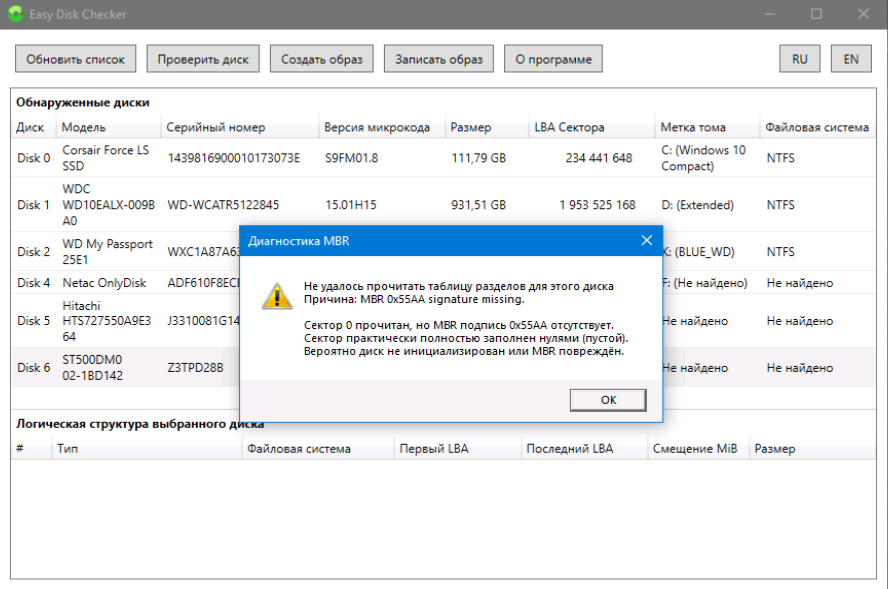Click the yellow warning triangle icon
The height and width of the screenshot is (589, 888).
(x=276, y=295)
